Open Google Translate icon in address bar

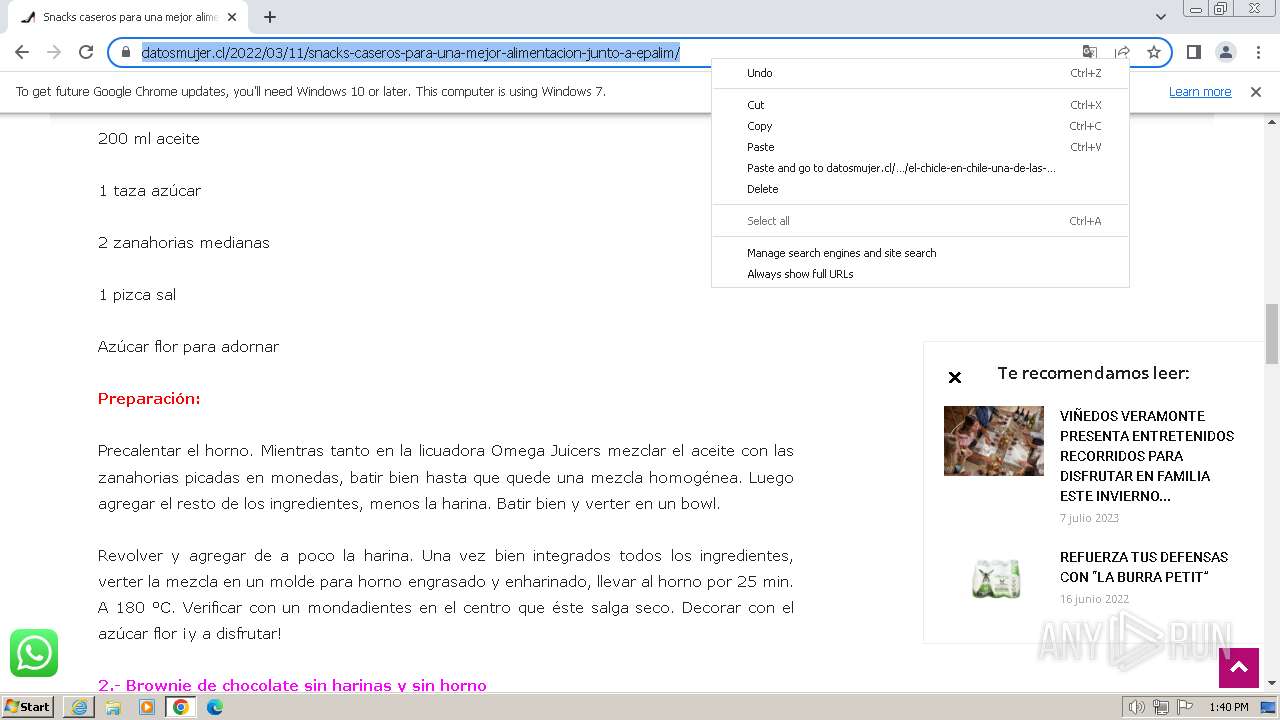[x=1090, y=52]
